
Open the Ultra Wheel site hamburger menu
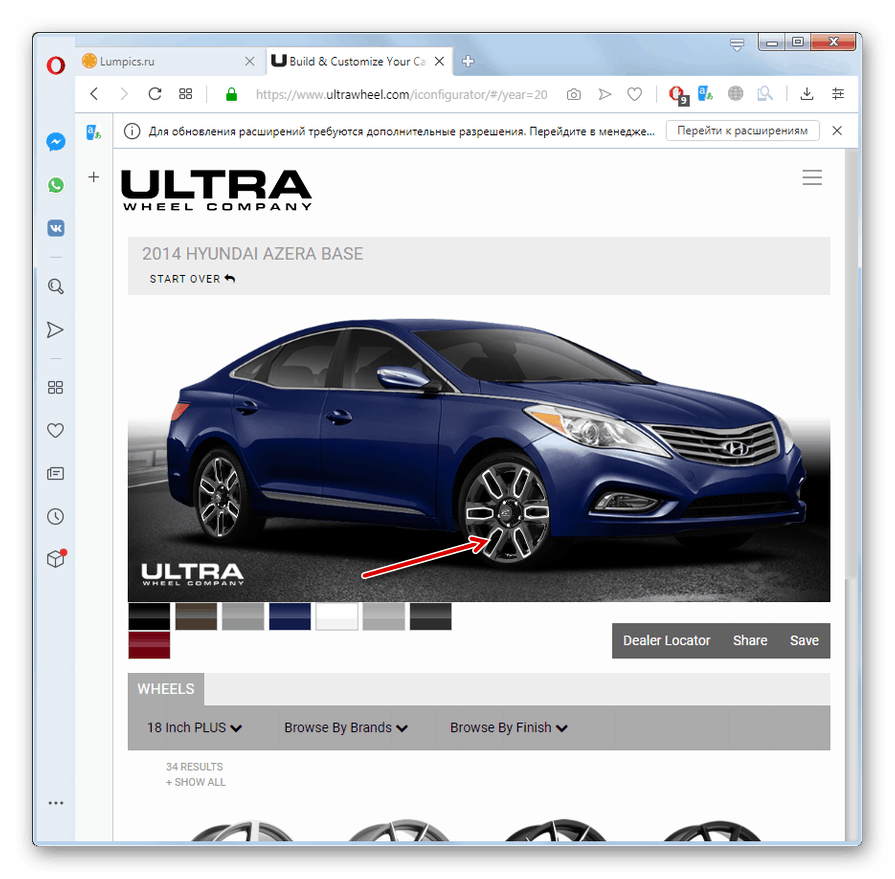[x=812, y=177]
